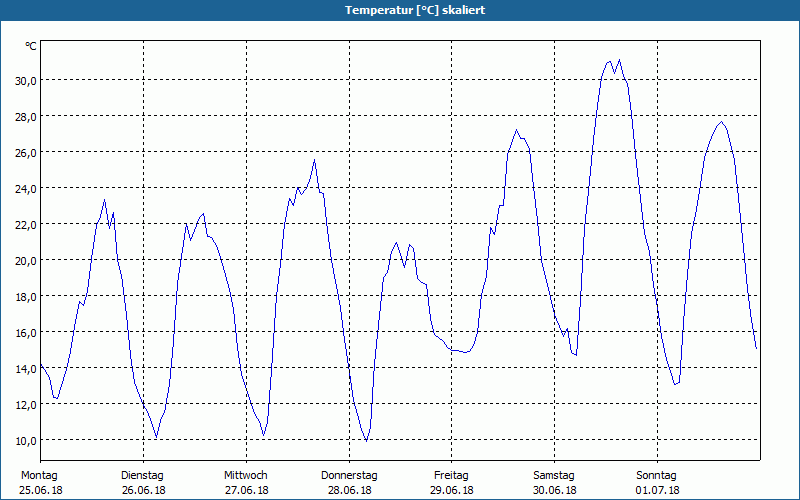Click the Thursday morning minimum near 10 degrees
The height and width of the screenshot is (500, 800).
point(366,440)
